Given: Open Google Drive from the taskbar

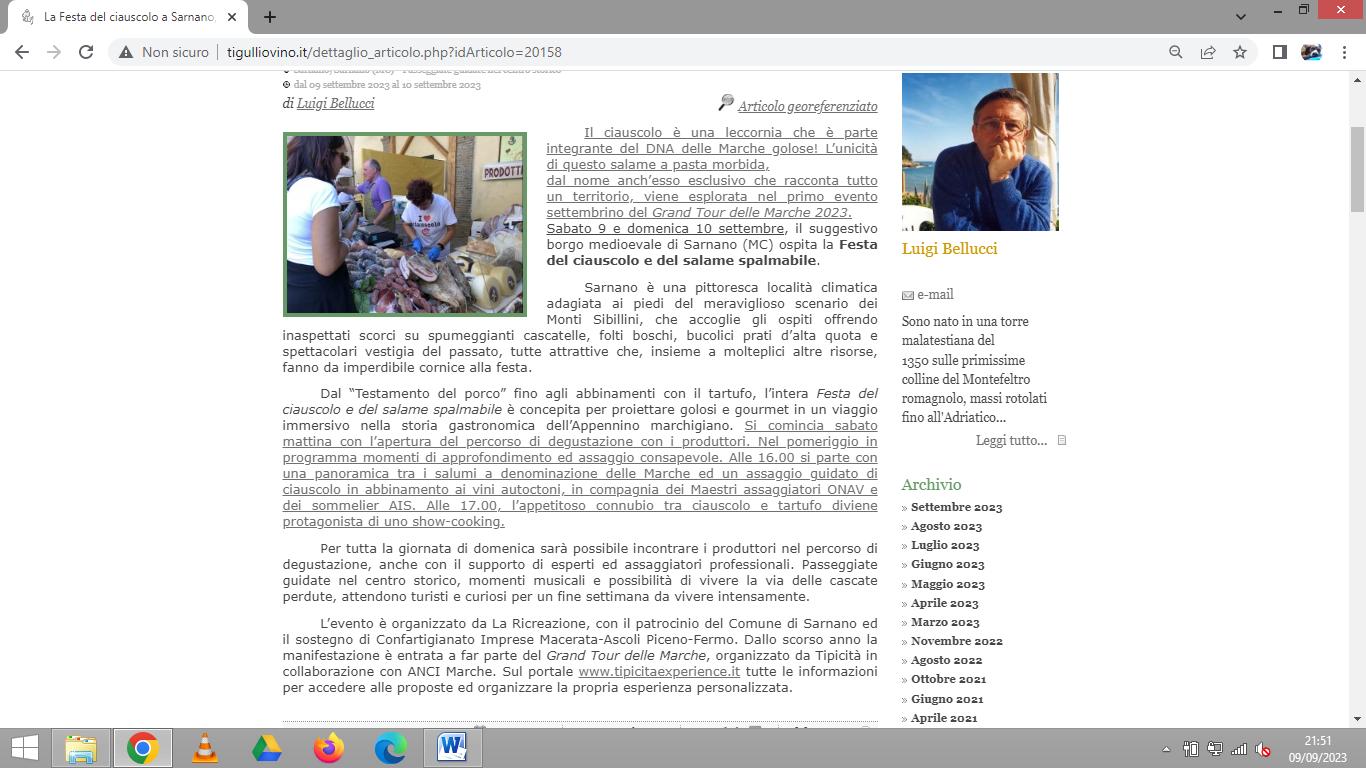Looking at the screenshot, I should point(267,747).
